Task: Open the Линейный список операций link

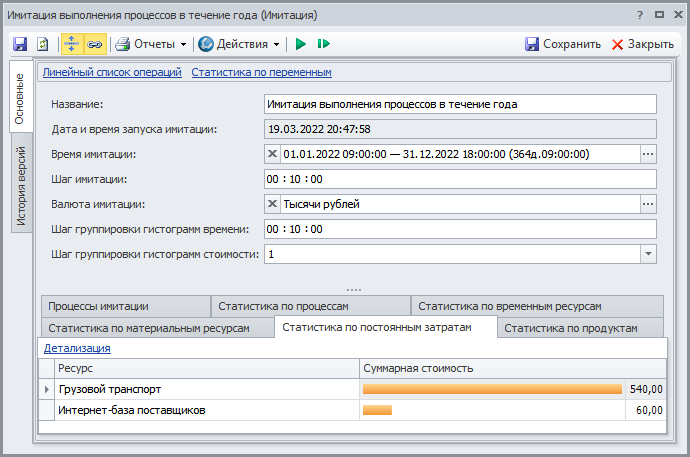Action: tap(112, 72)
